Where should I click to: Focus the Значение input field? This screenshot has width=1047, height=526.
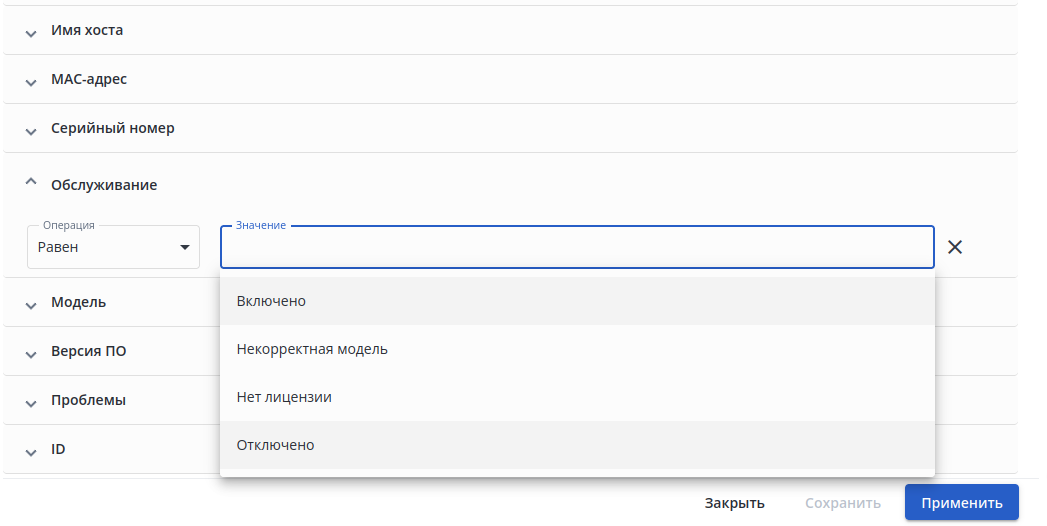[577, 248]
